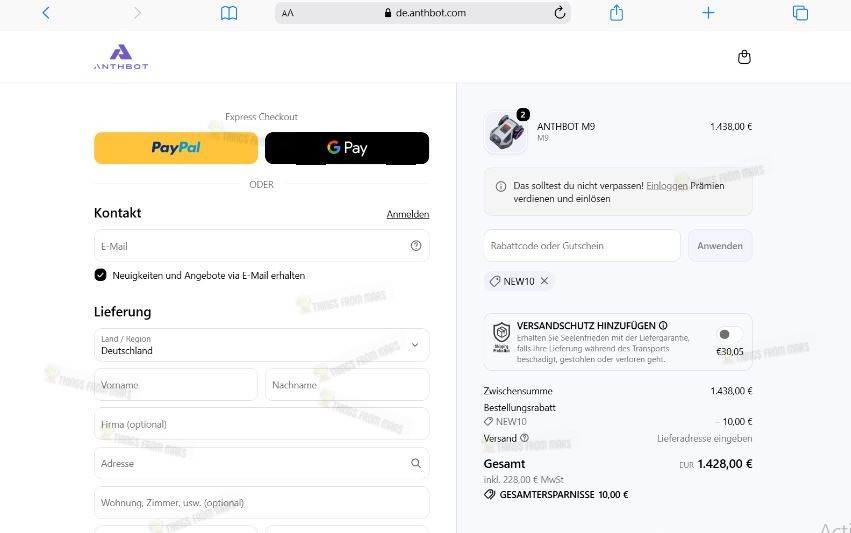Click the Rabattcode oder Gutschein field
The width and height of the screenshot is (851, 533).
[582, 246]
